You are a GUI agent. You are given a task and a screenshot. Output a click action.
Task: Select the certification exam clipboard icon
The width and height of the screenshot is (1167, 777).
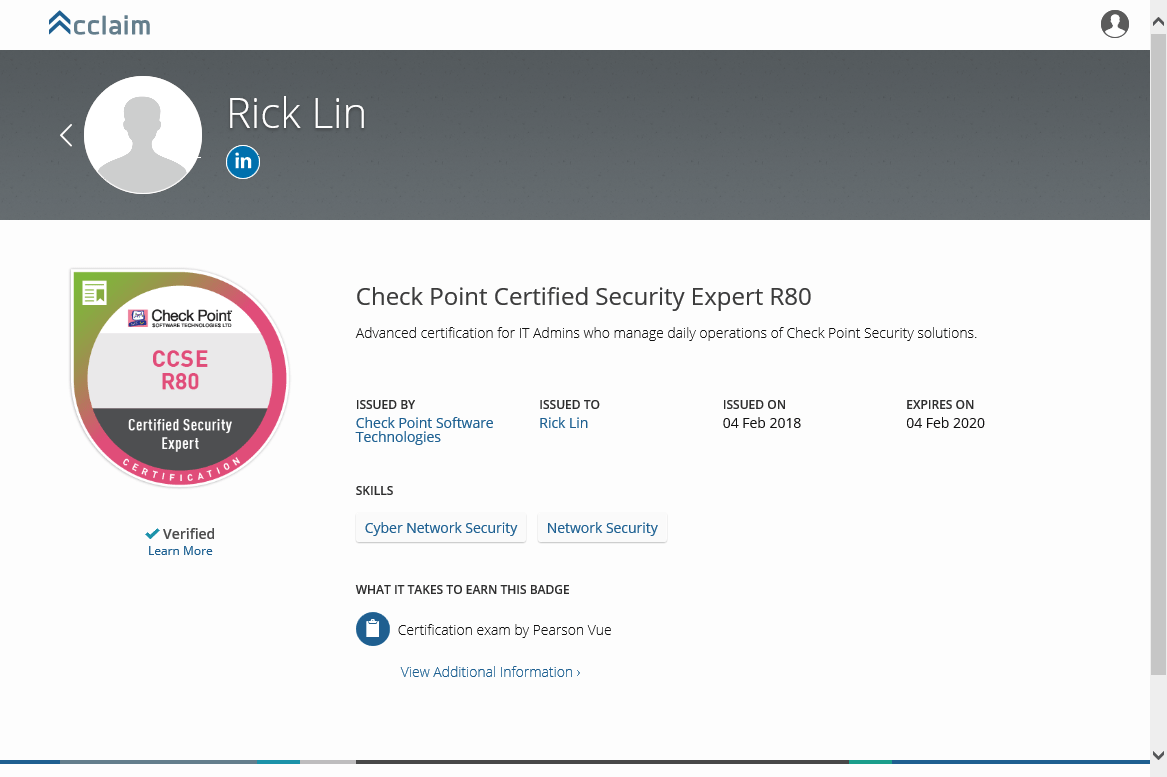click(371, 629)
